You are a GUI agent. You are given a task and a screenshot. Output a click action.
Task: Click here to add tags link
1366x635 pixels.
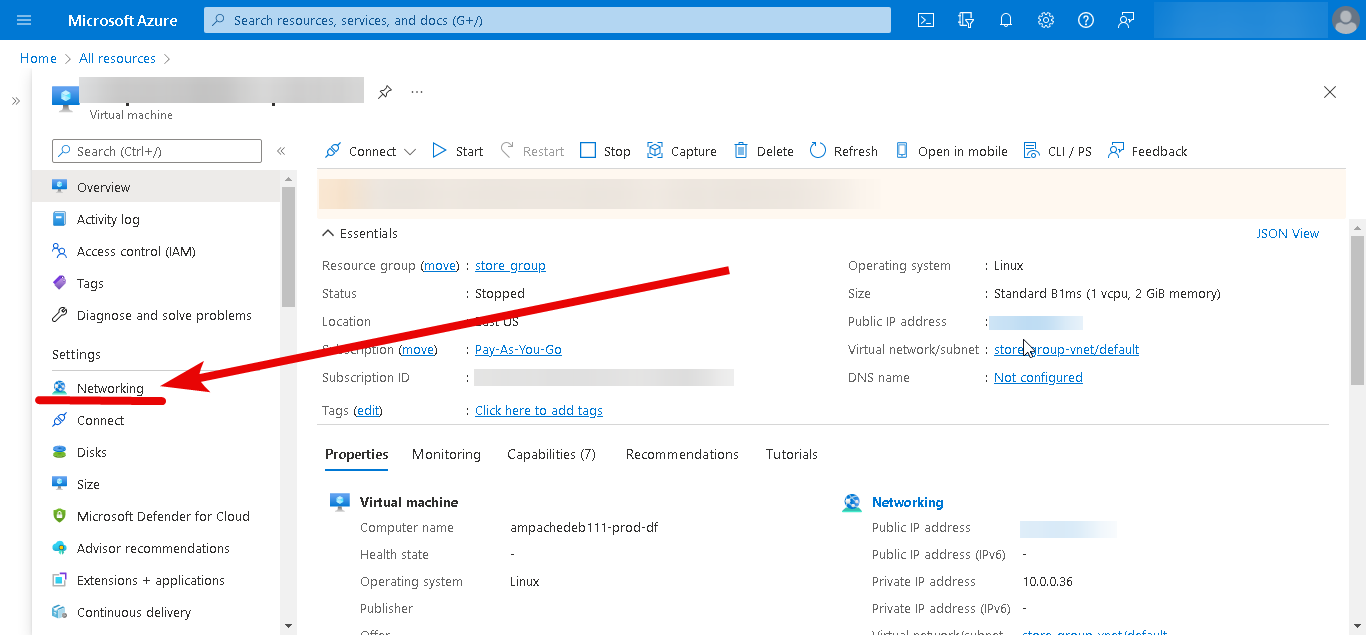pos(539,410)
